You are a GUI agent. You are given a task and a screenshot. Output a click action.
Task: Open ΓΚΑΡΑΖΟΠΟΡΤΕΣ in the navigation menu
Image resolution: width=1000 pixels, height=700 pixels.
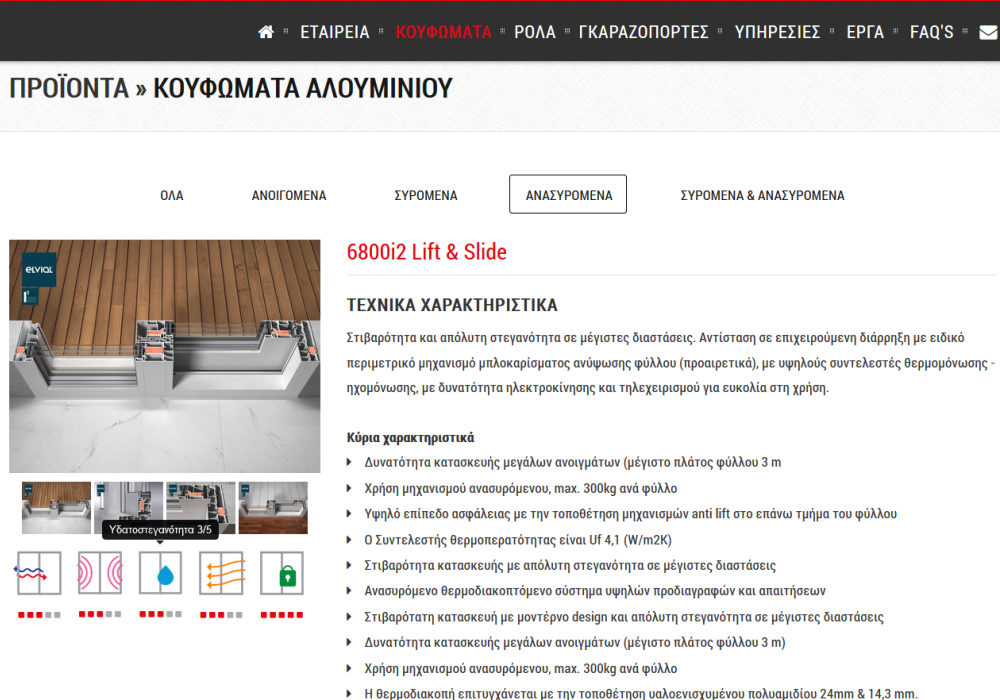pyautogui.click(x=643, y=32)
